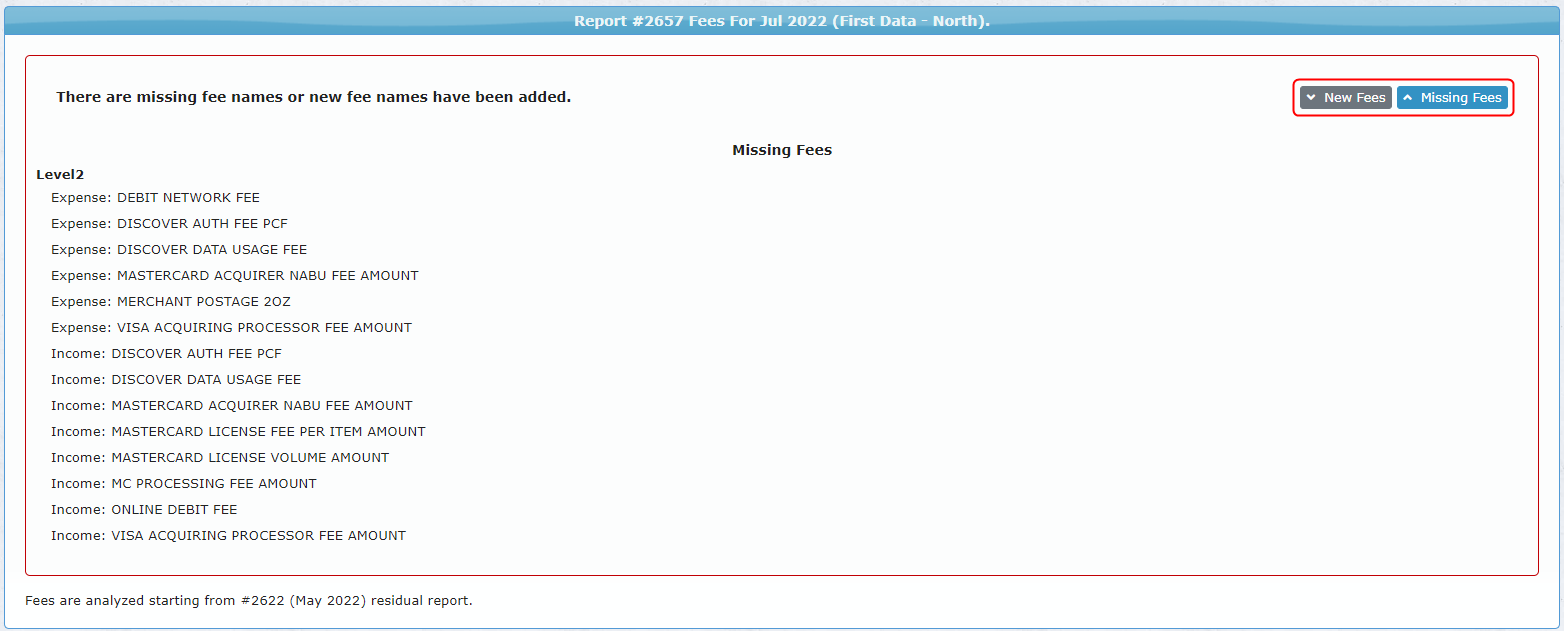Collapse the Missing Fees section

tap(1452, 97)
